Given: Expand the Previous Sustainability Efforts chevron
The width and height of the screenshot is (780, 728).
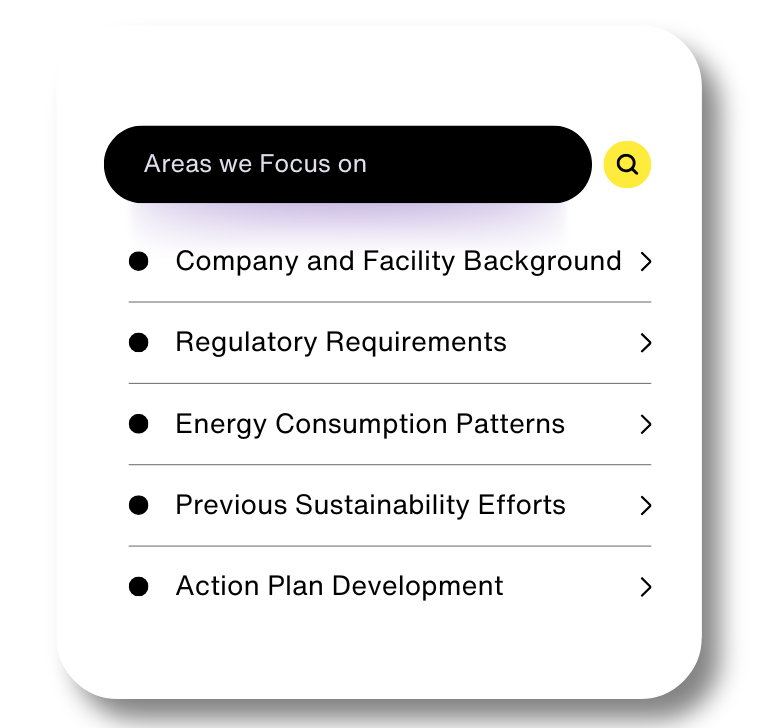Looking at the screenshot, I should point(646,506).
